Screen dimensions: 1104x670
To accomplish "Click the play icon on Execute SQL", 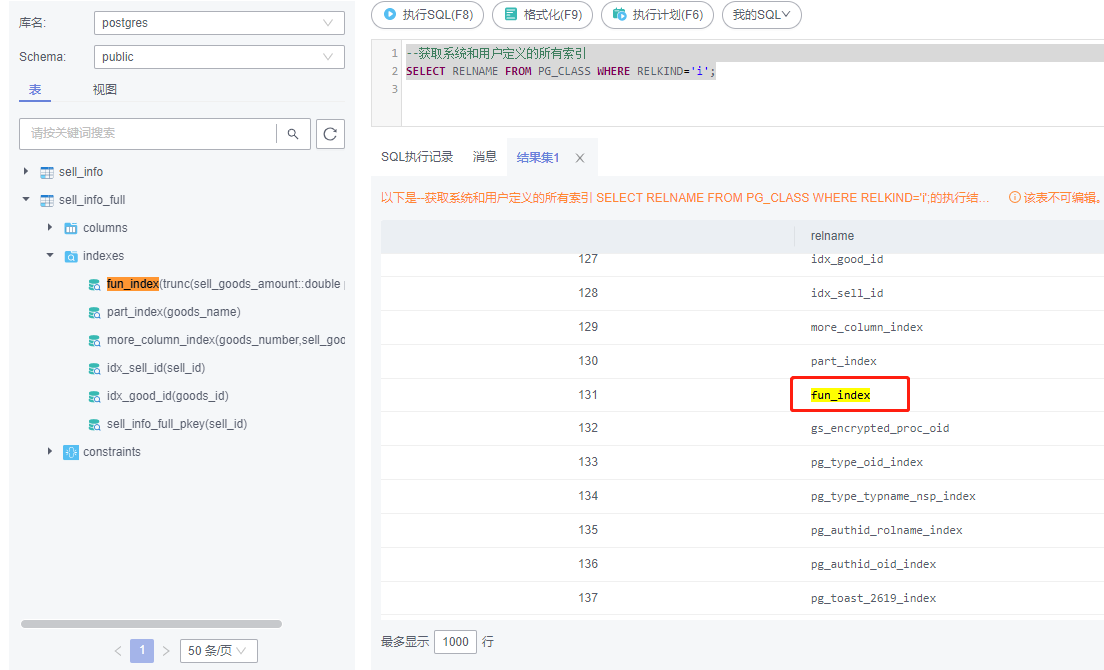I will (x=389, y=14).
